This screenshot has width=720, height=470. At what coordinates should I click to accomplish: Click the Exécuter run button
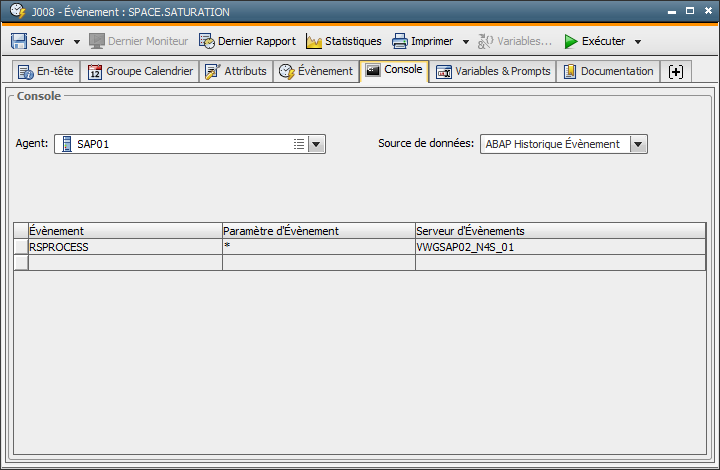[x=594, y=41]
